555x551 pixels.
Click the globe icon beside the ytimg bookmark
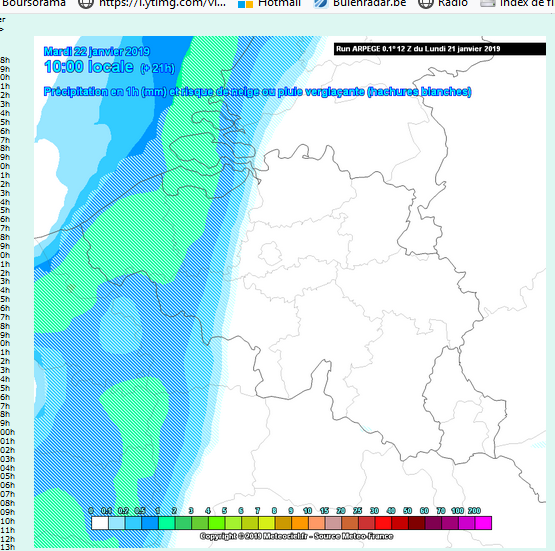pyautogui.click(x=86, y=3)
